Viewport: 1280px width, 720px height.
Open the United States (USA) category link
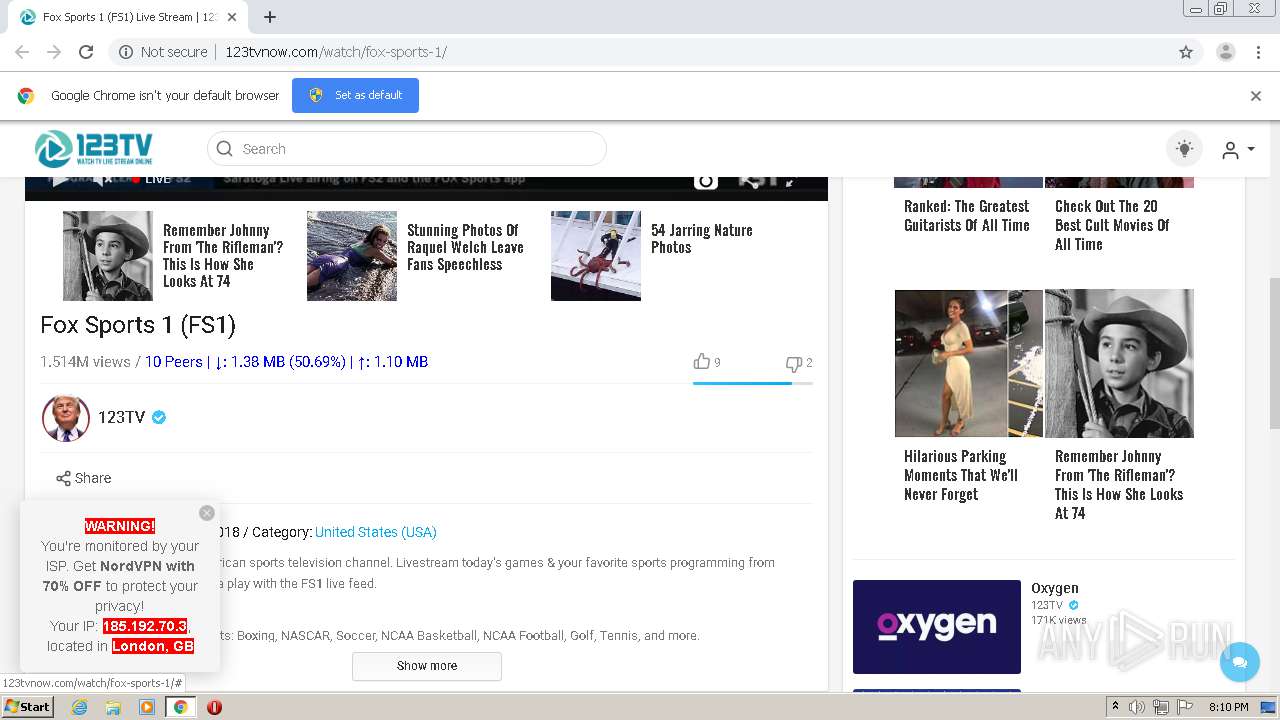tap(375, 532)
